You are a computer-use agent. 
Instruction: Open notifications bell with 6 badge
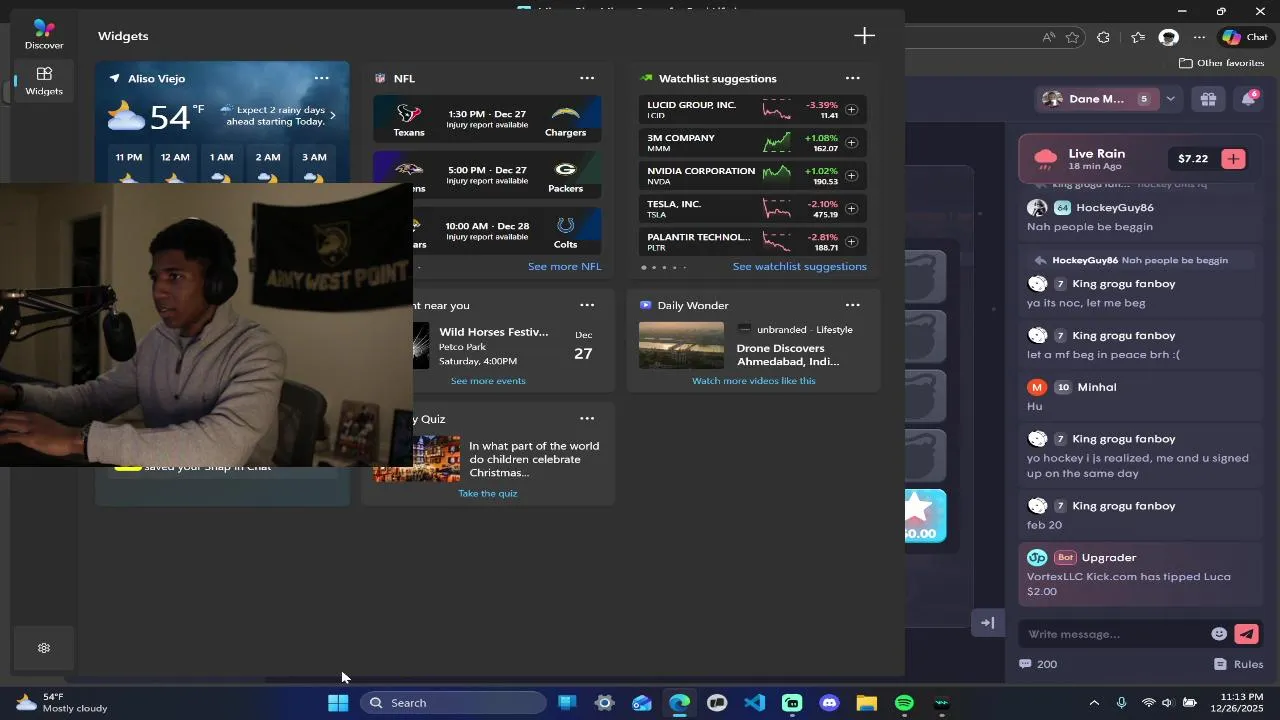tap(1248, 99)
